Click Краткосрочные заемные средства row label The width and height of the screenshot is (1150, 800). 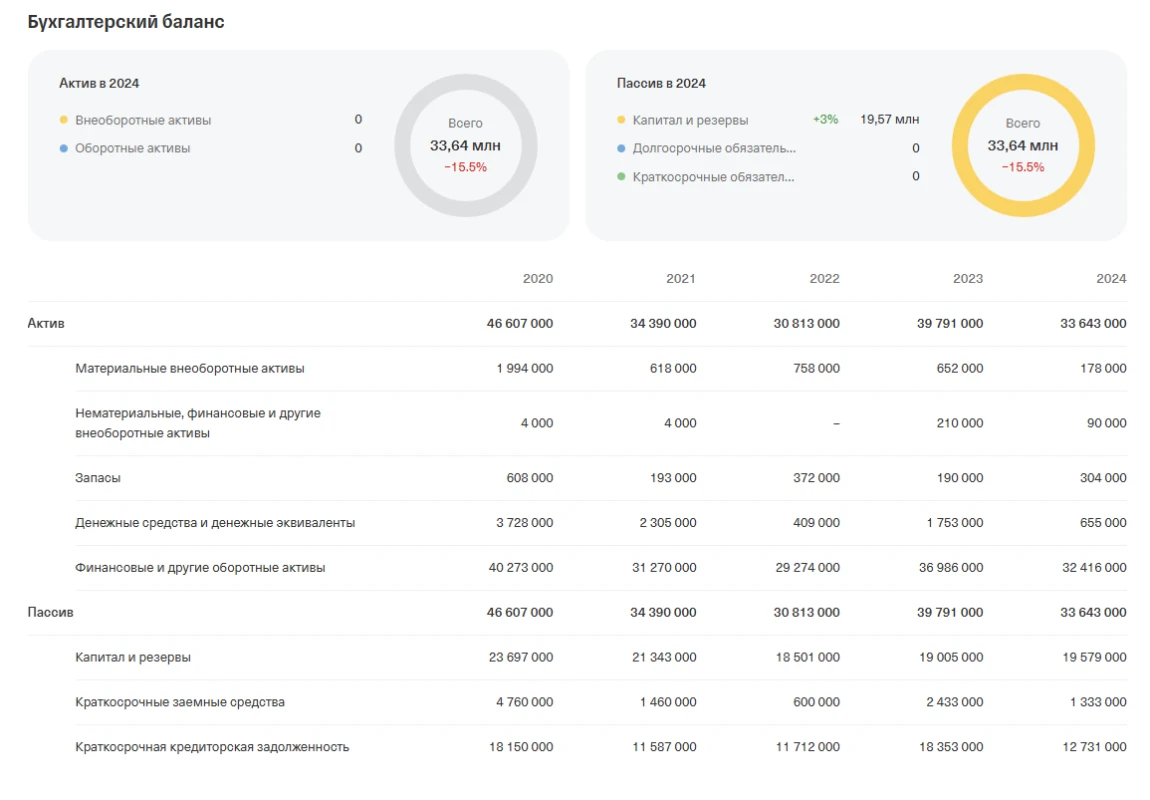[179, 702]
